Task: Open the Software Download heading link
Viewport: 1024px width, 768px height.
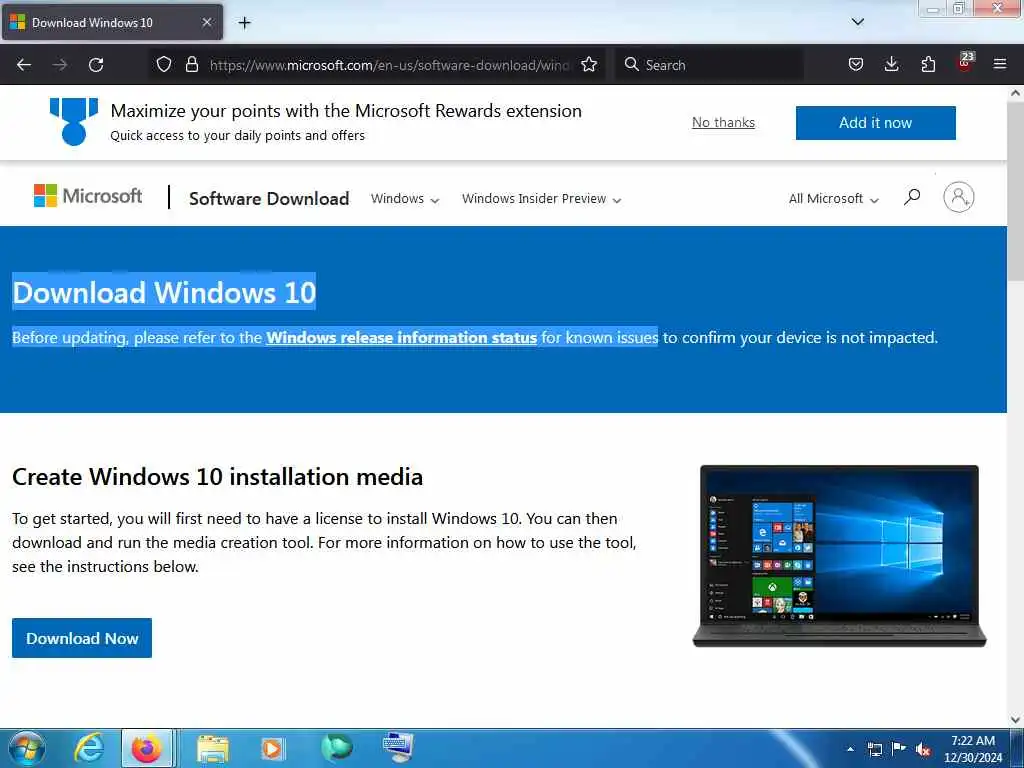Action: (x=269, y=199)
